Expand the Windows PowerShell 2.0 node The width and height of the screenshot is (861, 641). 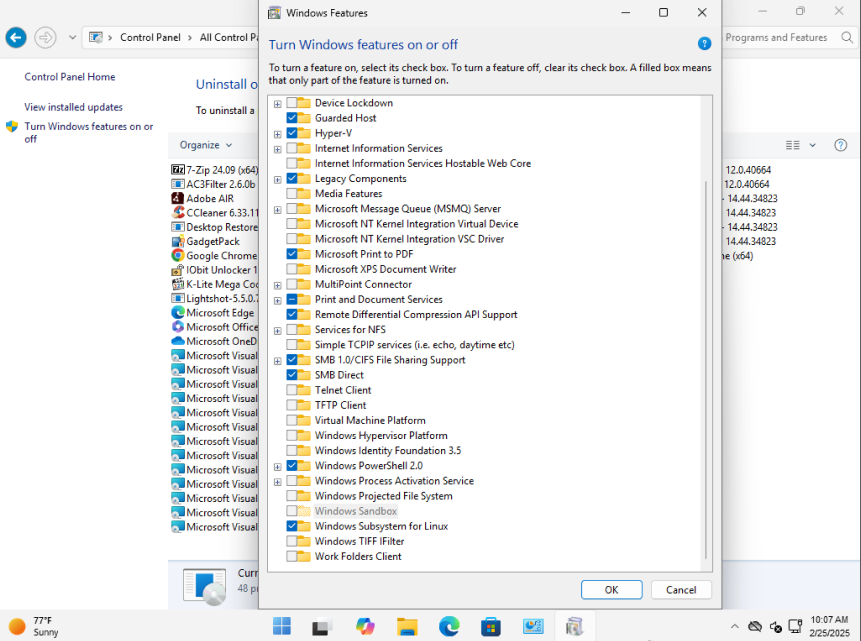pyautogui.click(x=278, y=467)
